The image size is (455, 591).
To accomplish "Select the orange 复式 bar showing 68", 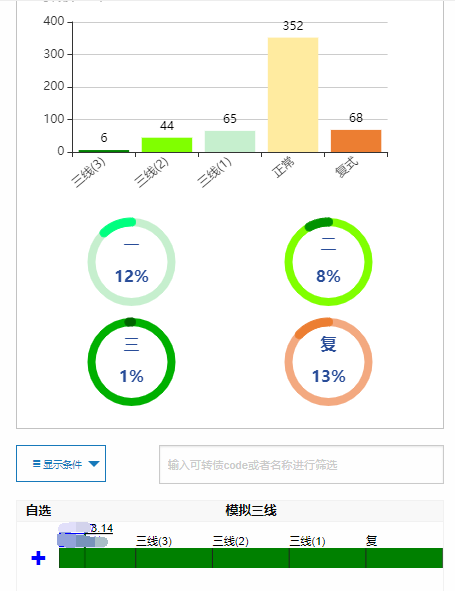I will pyautogui.click(x=356, y=141).
